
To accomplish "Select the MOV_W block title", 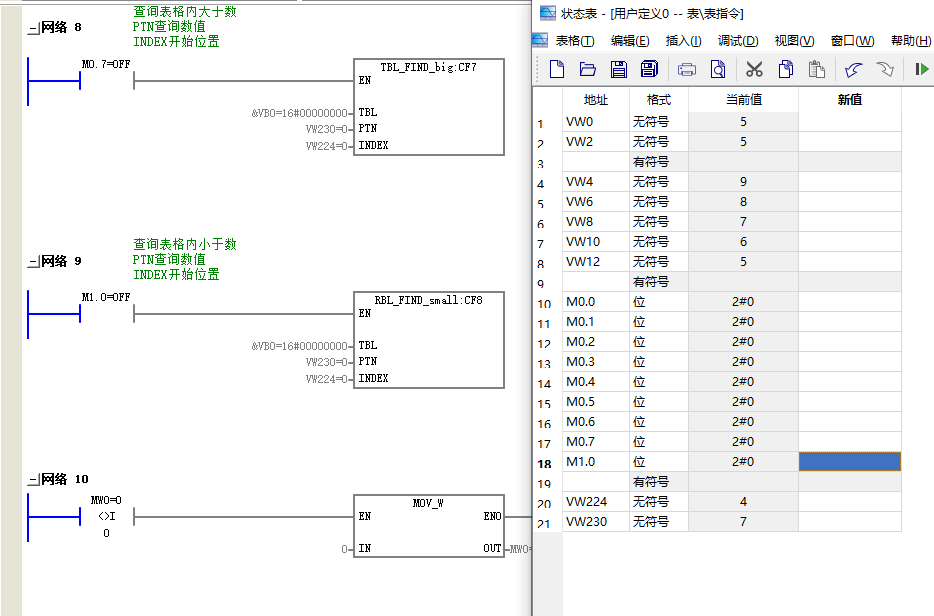I will 428,503.
